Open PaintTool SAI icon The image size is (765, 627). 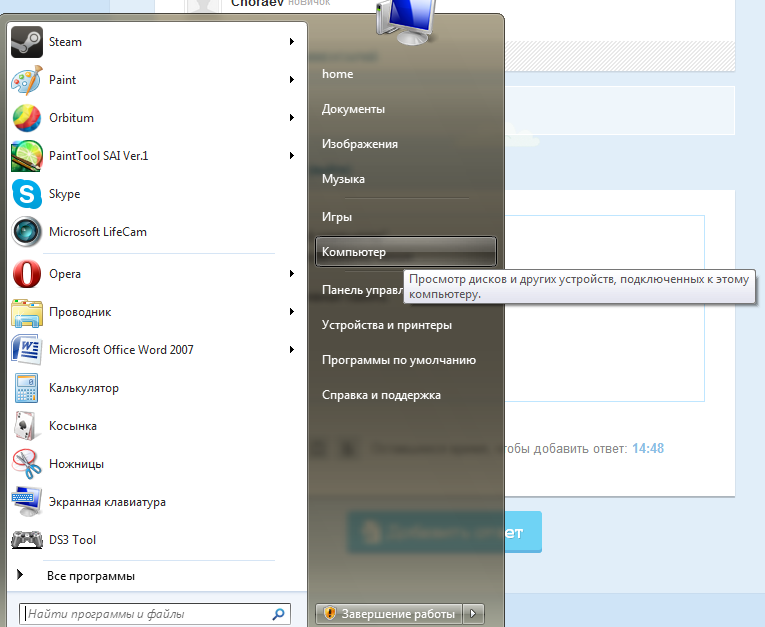[27, 156]
